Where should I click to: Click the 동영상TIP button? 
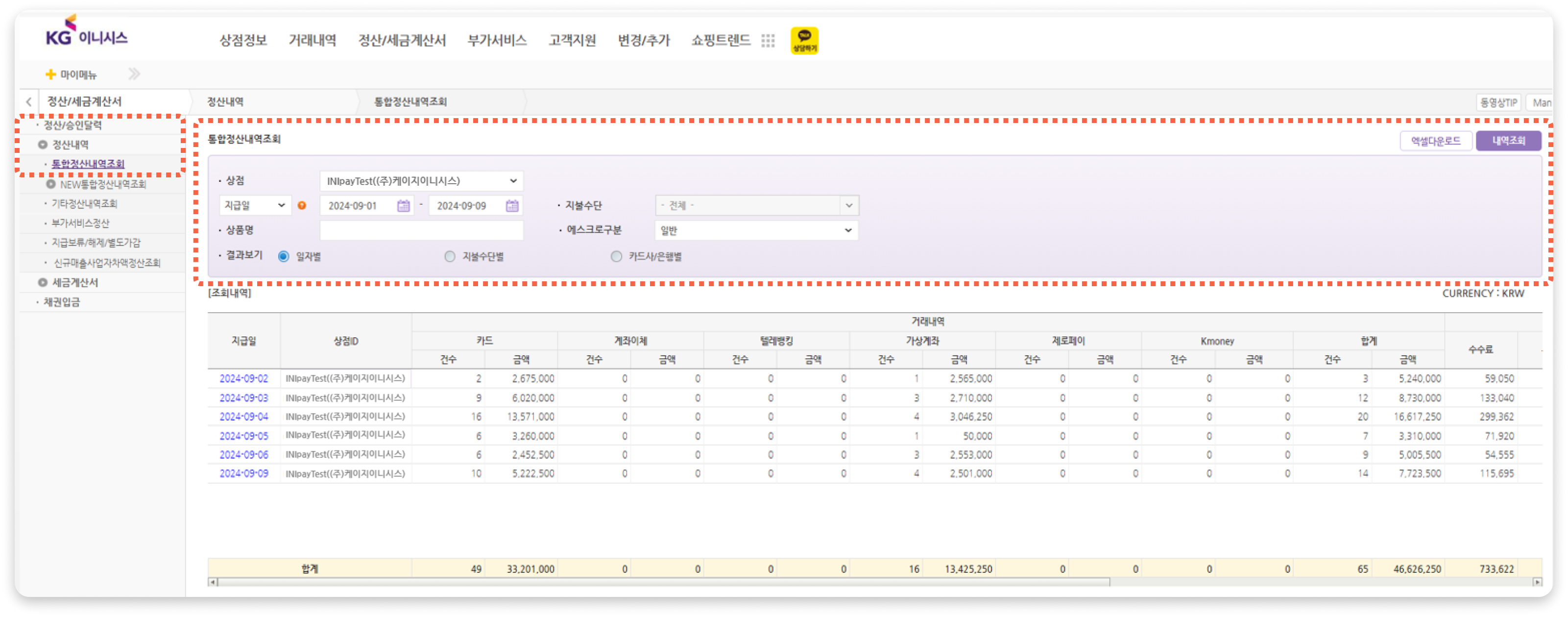click(1498, 102)
